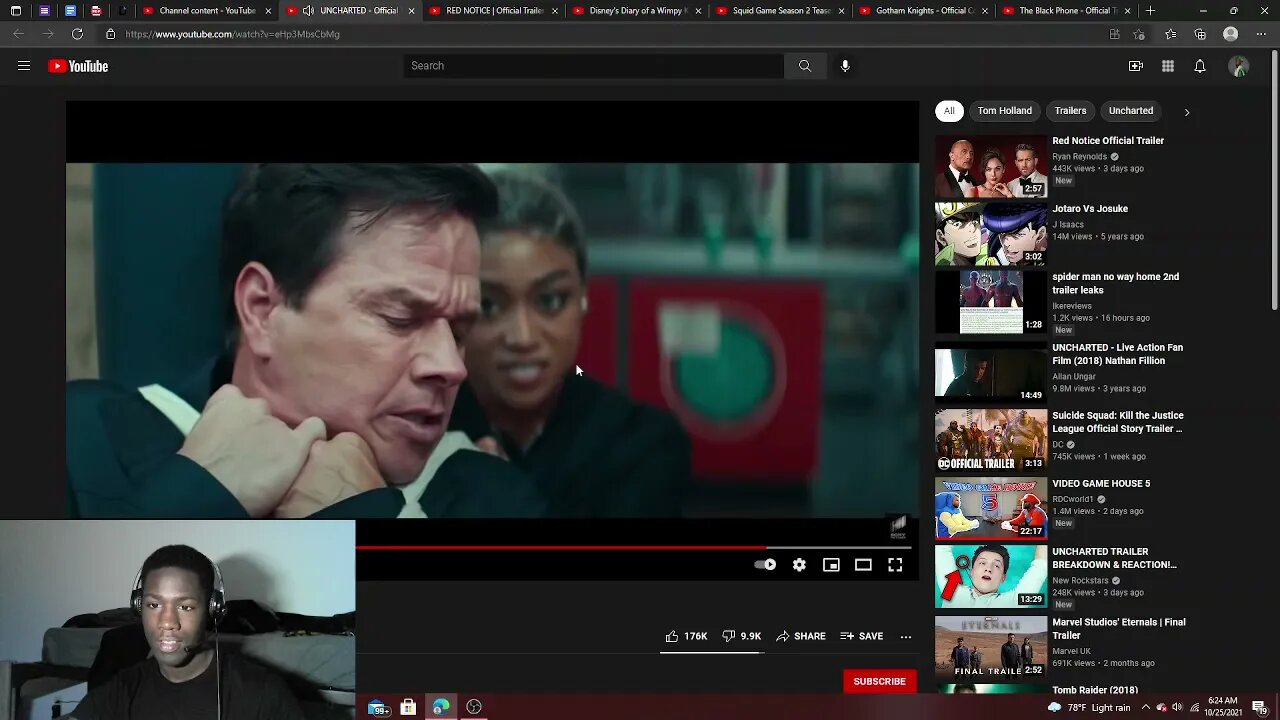This screenshot has height=720, width=1280.
Task: Go to the YouTube home logo
Action: point(78,66)
